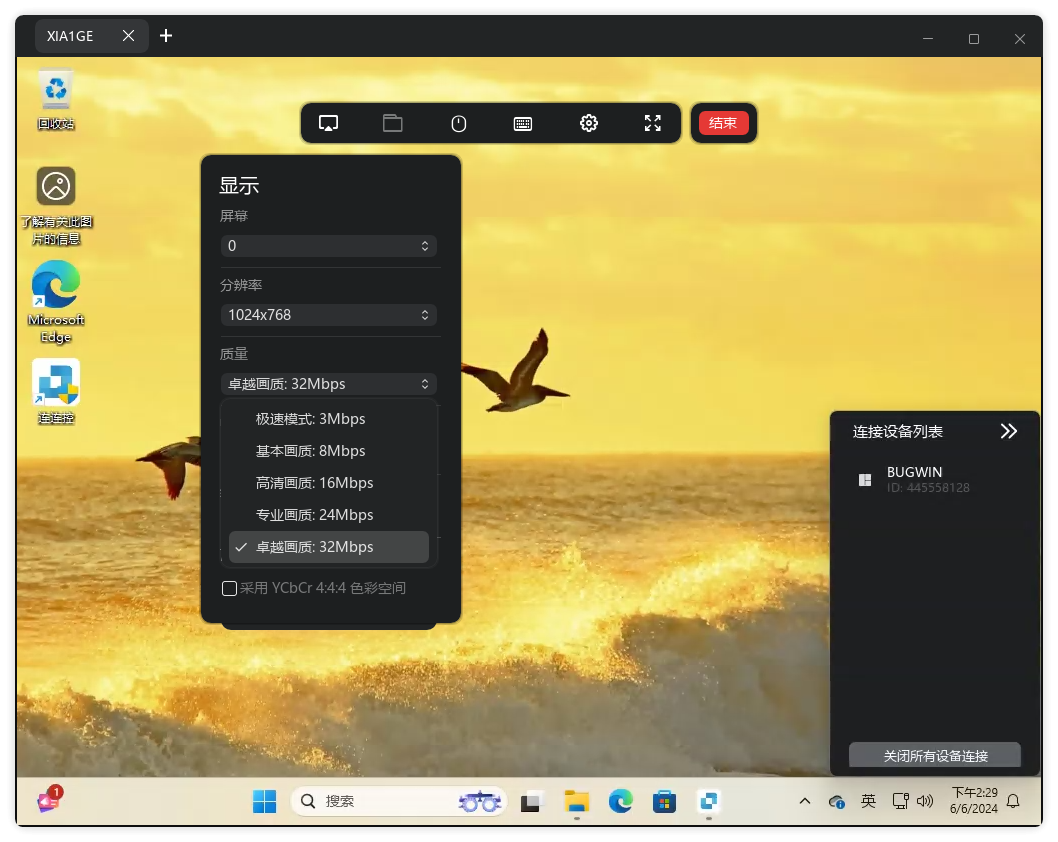1058x842 pixels.
Task: Click the widgets icon with badge 1
Action: 49,801
